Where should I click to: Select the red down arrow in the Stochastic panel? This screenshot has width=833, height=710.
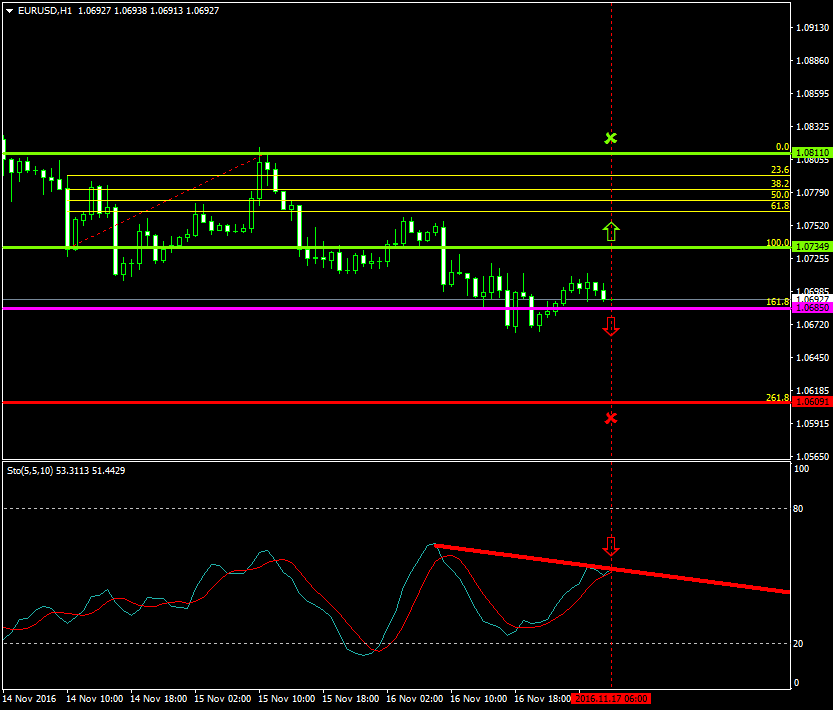click(x=611, y=546)
